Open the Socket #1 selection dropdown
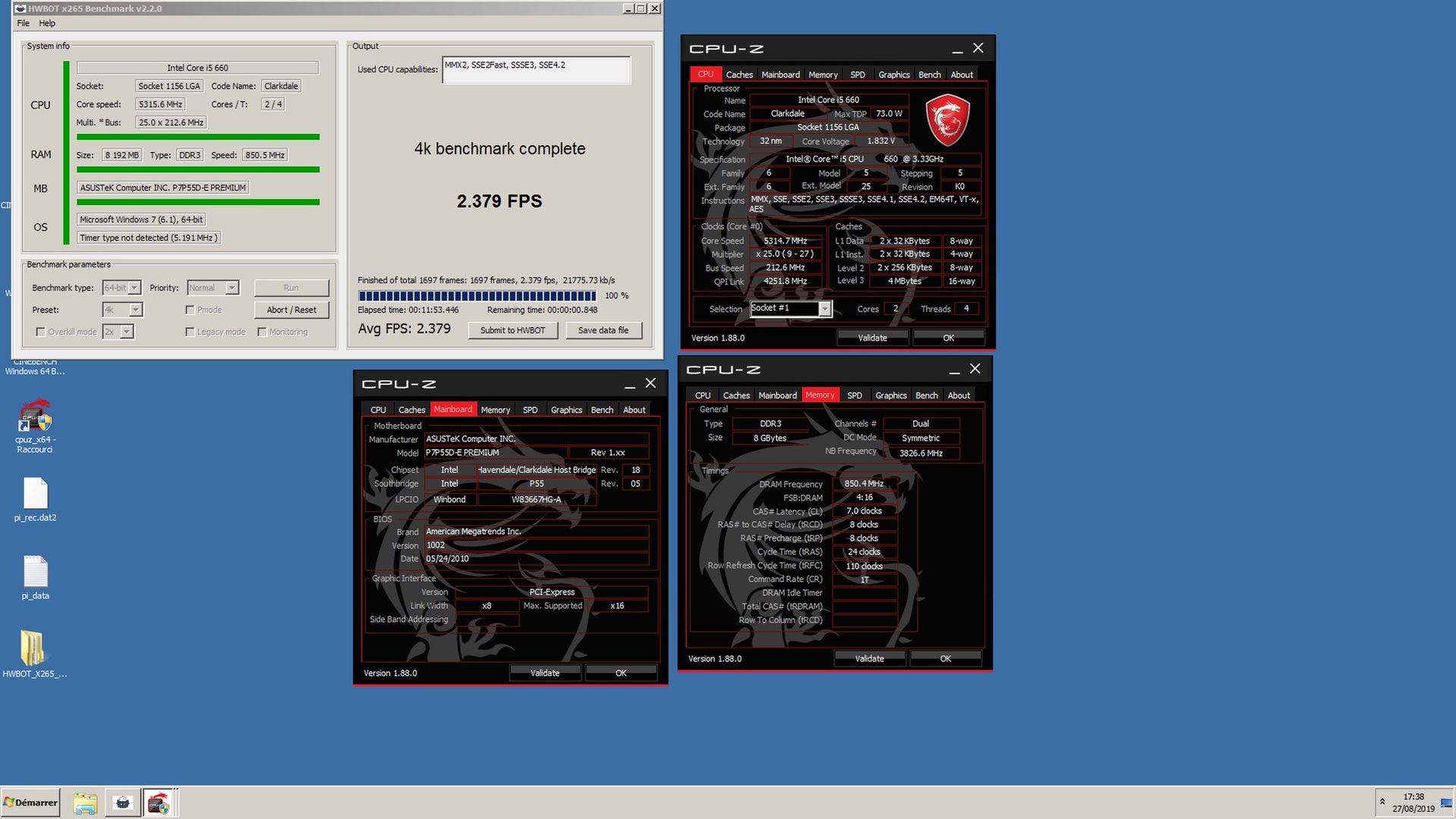The height and width of the screenshot is (819, 1456). pyautogui.click(x=824, y=309)
